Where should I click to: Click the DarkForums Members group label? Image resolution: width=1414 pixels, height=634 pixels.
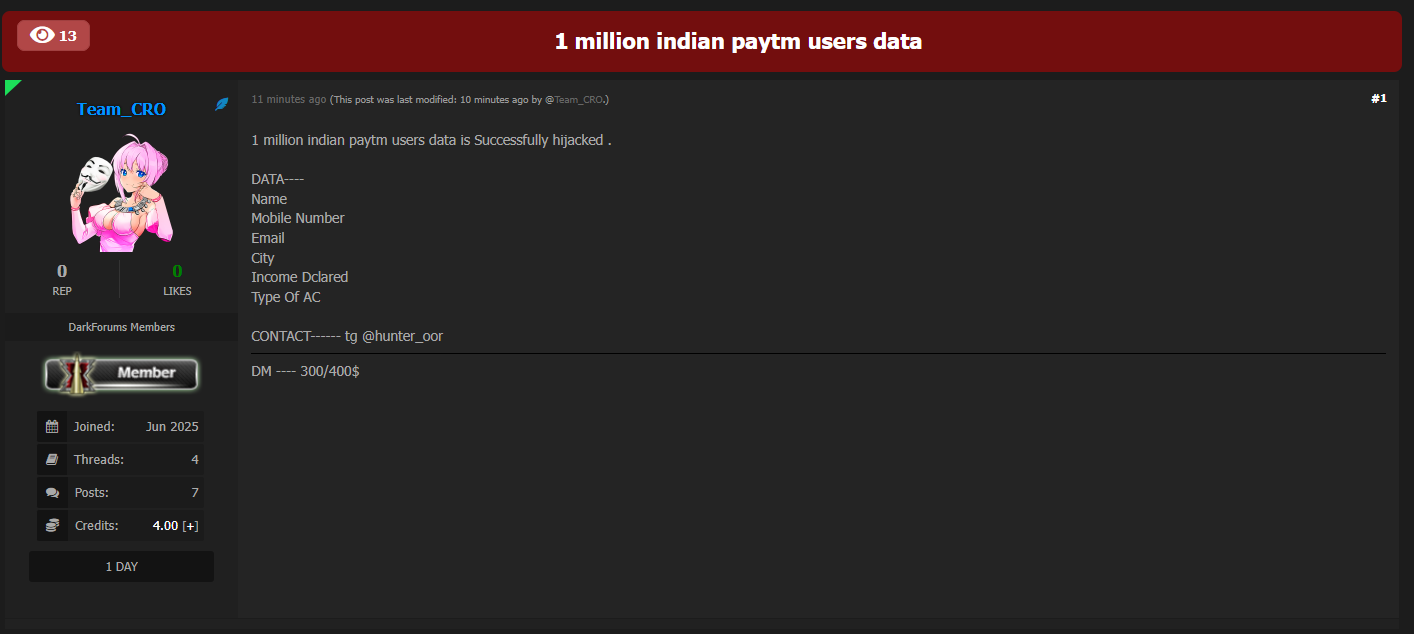(121, 327)
